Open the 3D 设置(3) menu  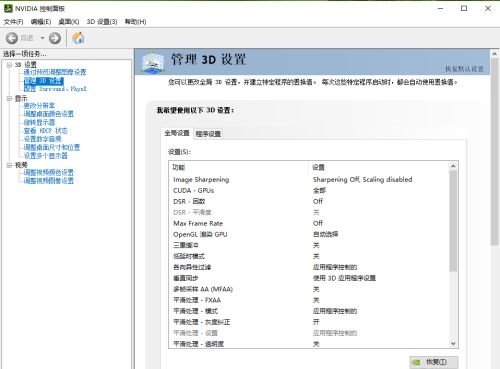(x=102, y=22)
